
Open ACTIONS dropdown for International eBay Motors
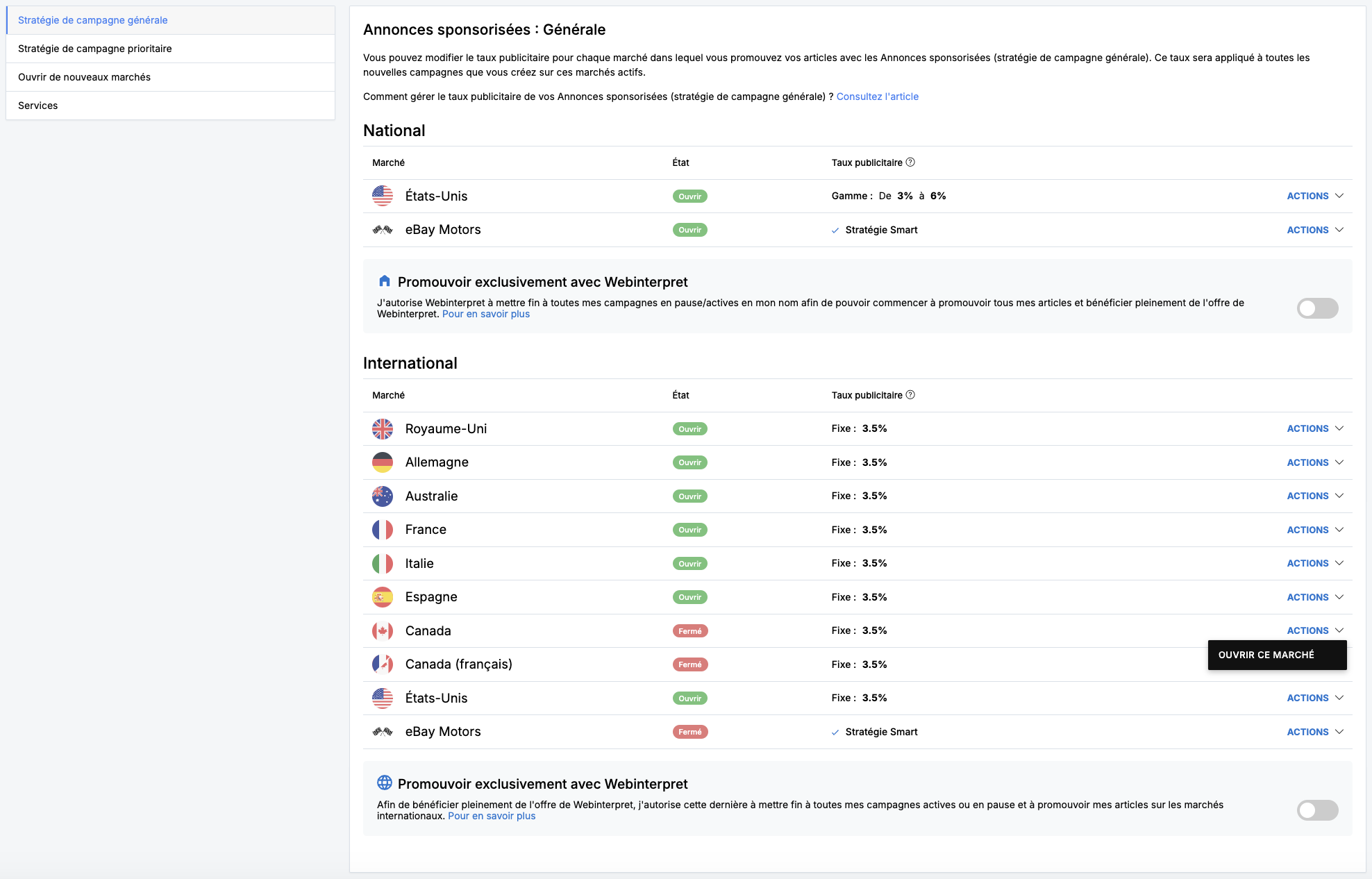click(x=1315, y=732)
